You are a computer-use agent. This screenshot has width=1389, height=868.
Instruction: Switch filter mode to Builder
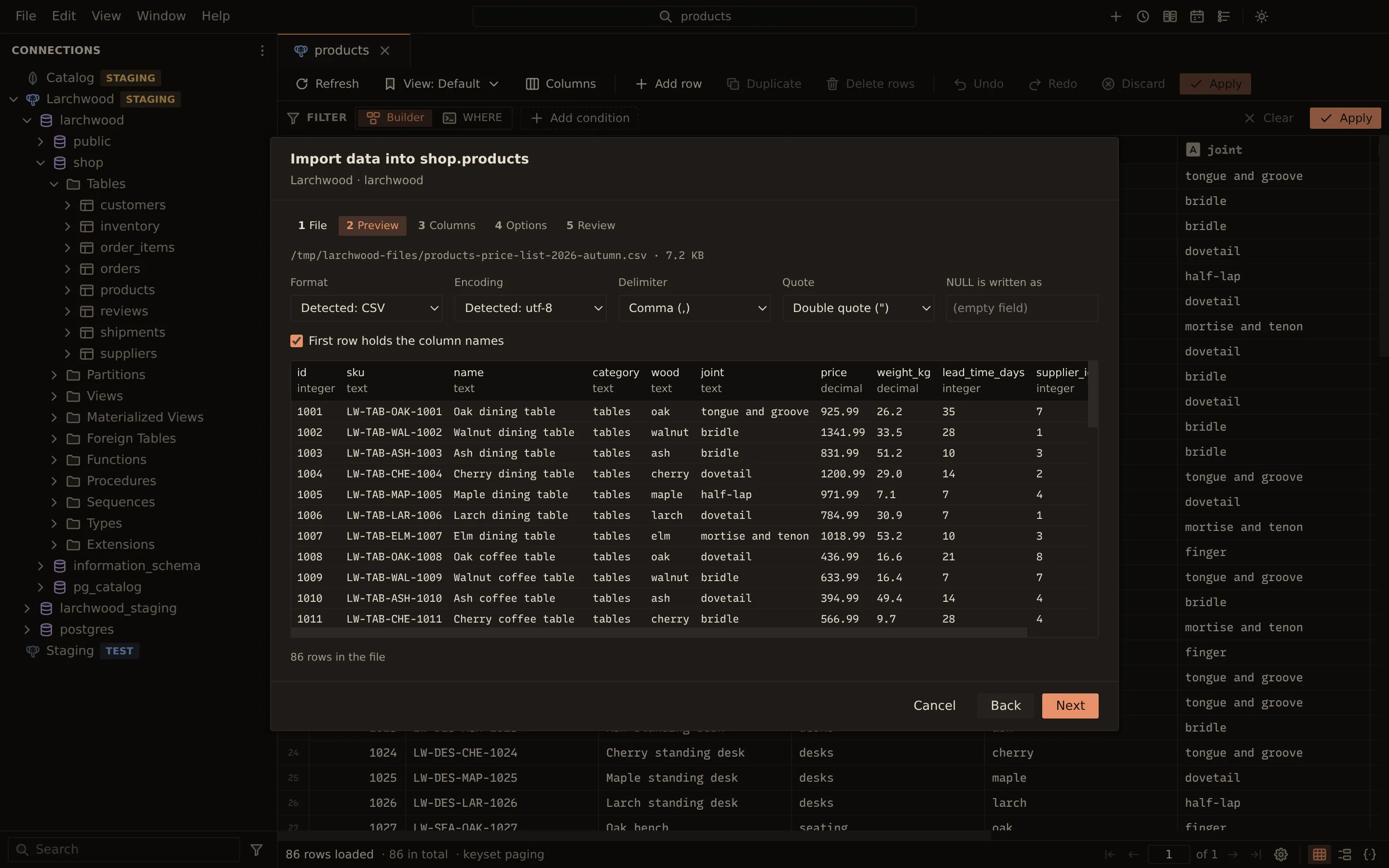point(395,118)
